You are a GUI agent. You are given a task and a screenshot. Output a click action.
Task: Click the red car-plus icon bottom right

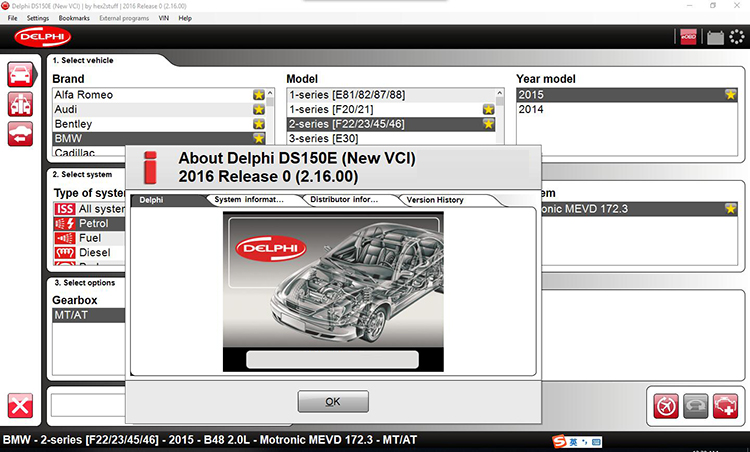coord(724,405)
